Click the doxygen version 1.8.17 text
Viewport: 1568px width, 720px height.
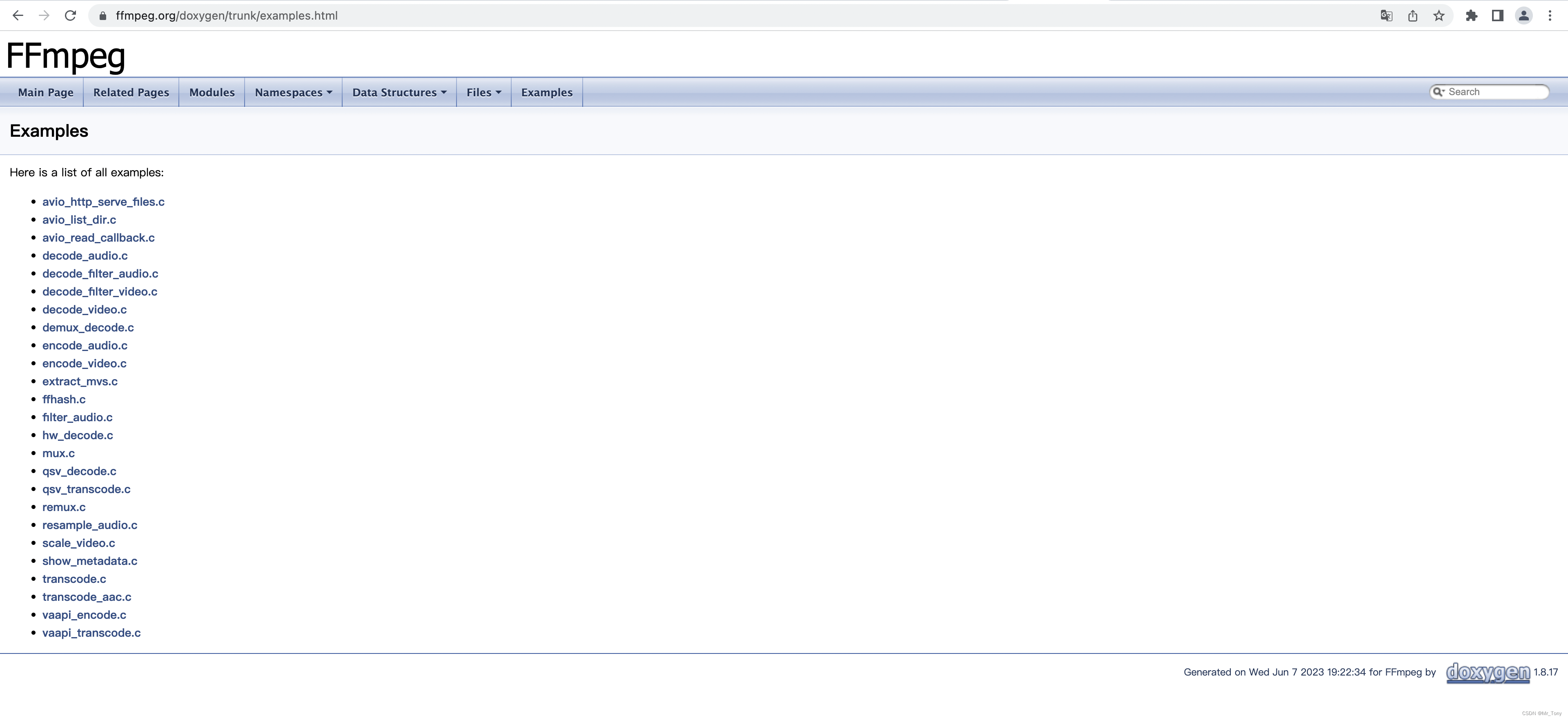point(1546,673)
